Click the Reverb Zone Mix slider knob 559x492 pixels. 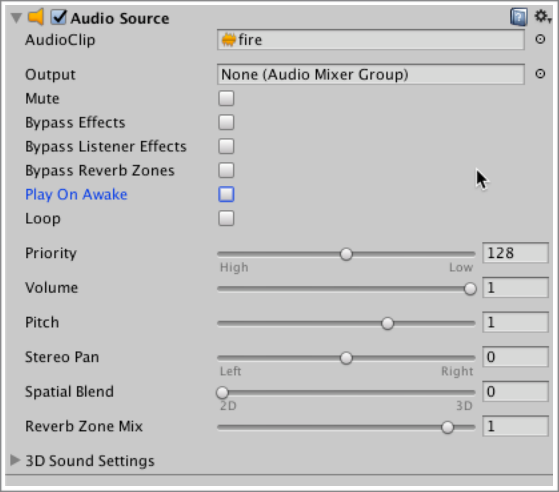tap(447, 427)
